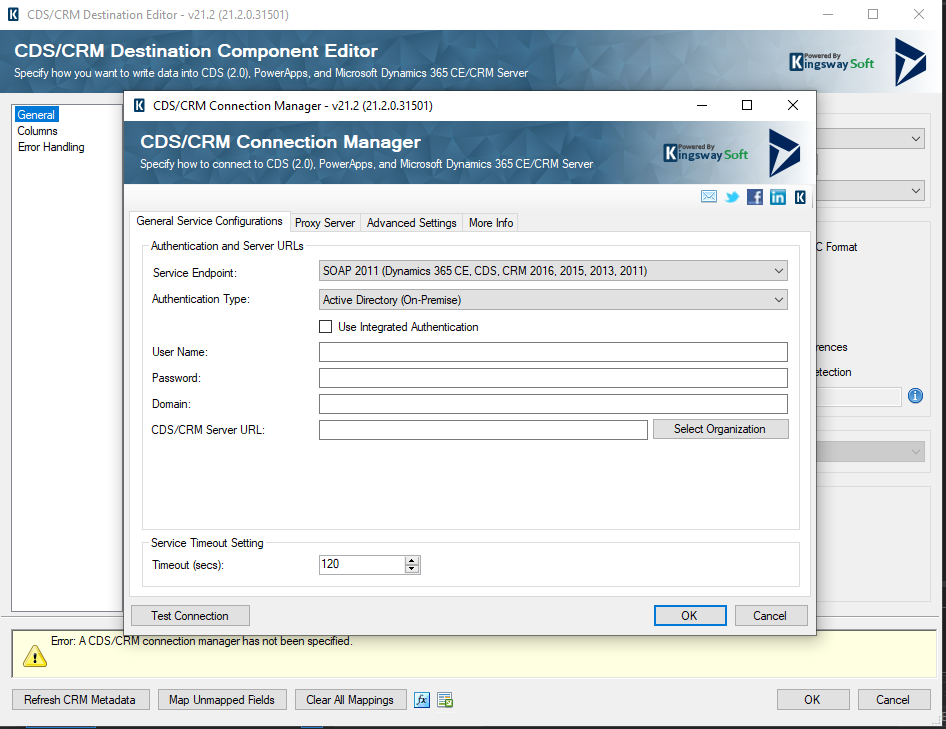Click the Facebook icon
The width and height of the screenshot is (946, 729).
point(755,197)
